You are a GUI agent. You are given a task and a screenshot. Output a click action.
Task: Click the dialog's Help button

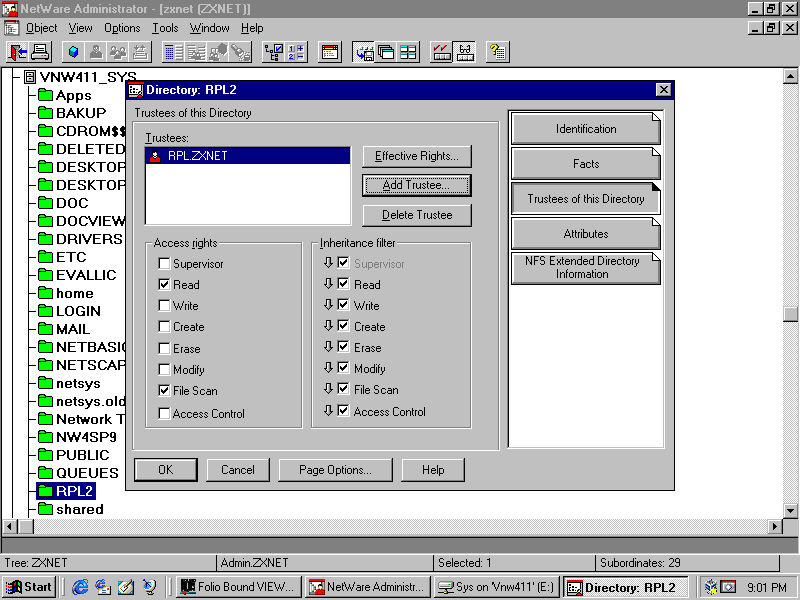point(433,469)
